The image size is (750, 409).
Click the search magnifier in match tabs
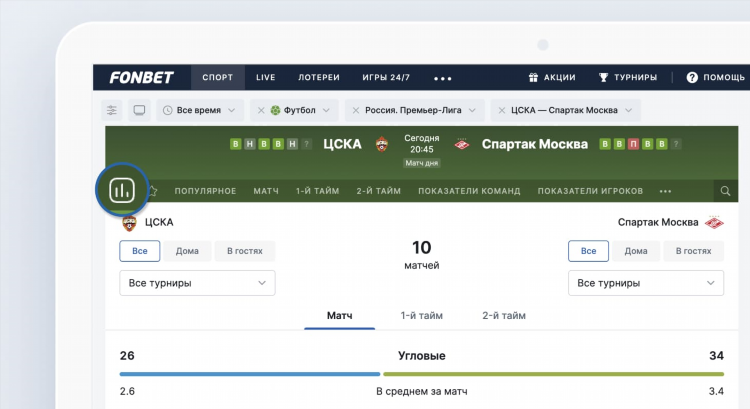[x=725, y=191]
